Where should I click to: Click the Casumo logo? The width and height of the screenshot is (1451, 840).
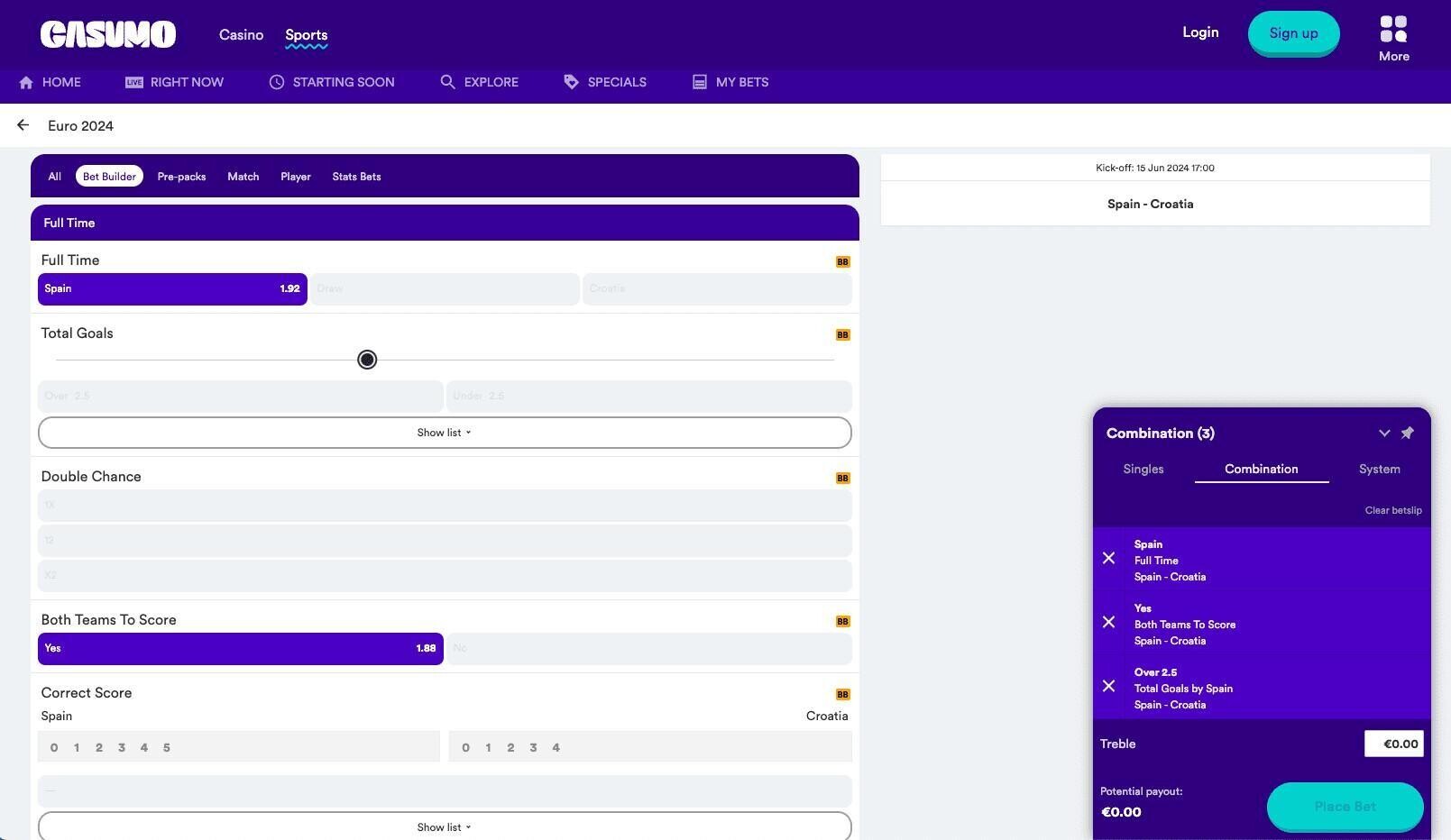click(108, 34)
